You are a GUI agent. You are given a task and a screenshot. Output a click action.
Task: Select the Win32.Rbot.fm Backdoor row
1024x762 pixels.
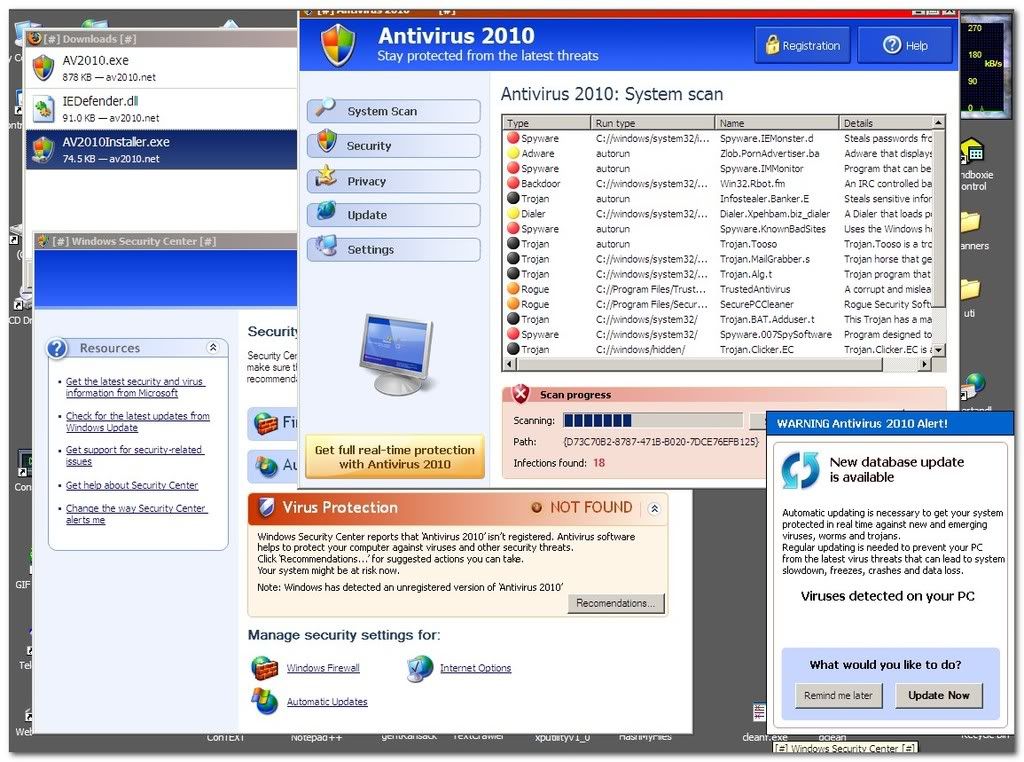pyautogui.click(x=720, y=184)
